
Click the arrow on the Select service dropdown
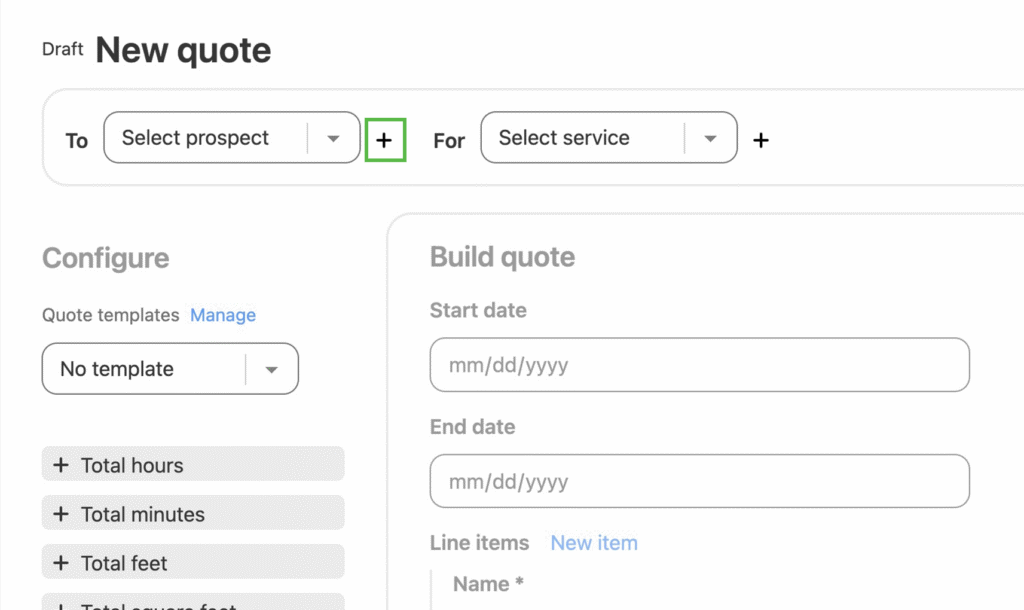click(x=711, y=139)
